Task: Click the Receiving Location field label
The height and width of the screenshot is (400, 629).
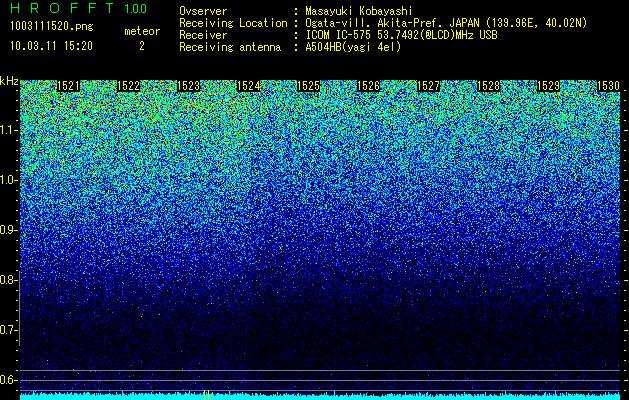Action: coord(233,23)
